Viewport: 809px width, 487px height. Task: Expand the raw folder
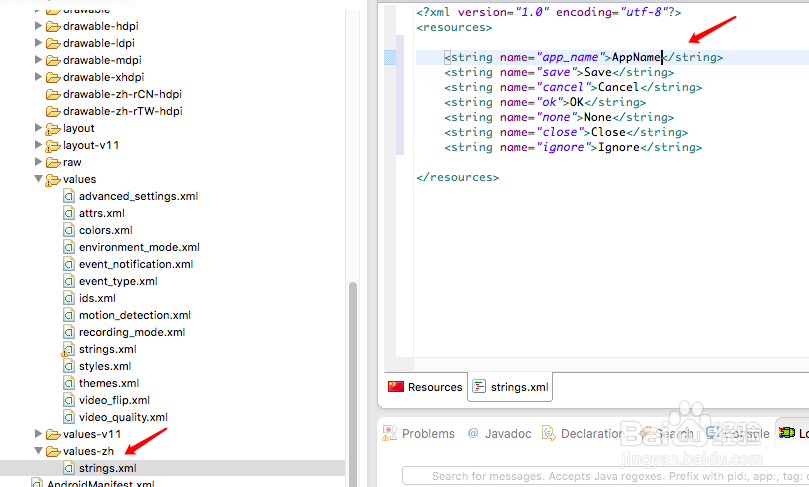click(38, 161)
